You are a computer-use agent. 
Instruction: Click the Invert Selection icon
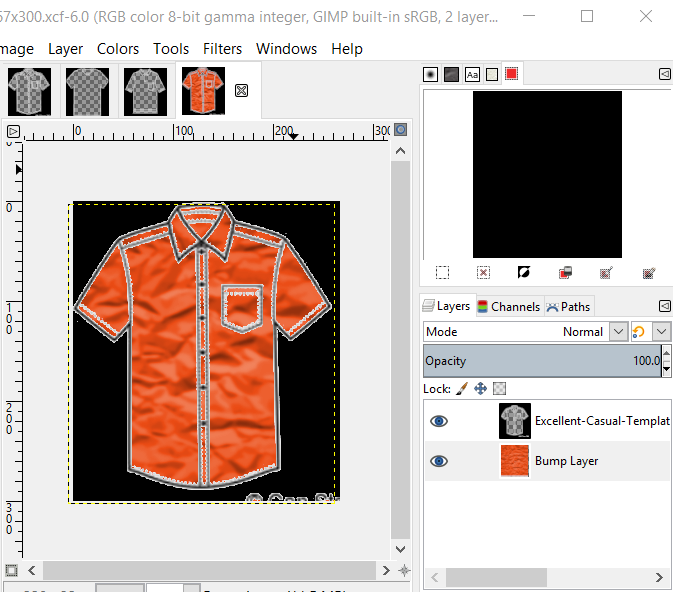(523, 273)
